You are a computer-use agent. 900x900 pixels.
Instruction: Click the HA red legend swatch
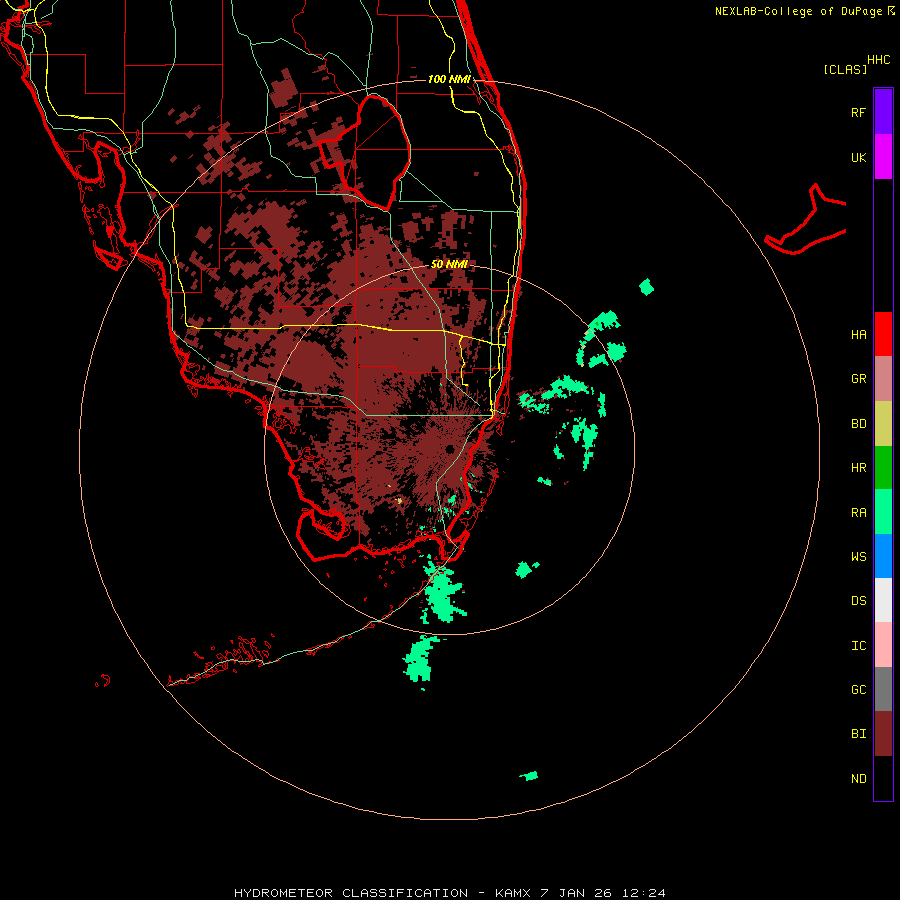pyautogui.click(x=883, y=334)
